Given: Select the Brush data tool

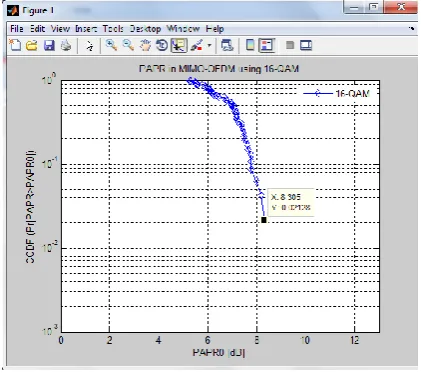Looking at the screenshot, I should [x=197, y=45].
